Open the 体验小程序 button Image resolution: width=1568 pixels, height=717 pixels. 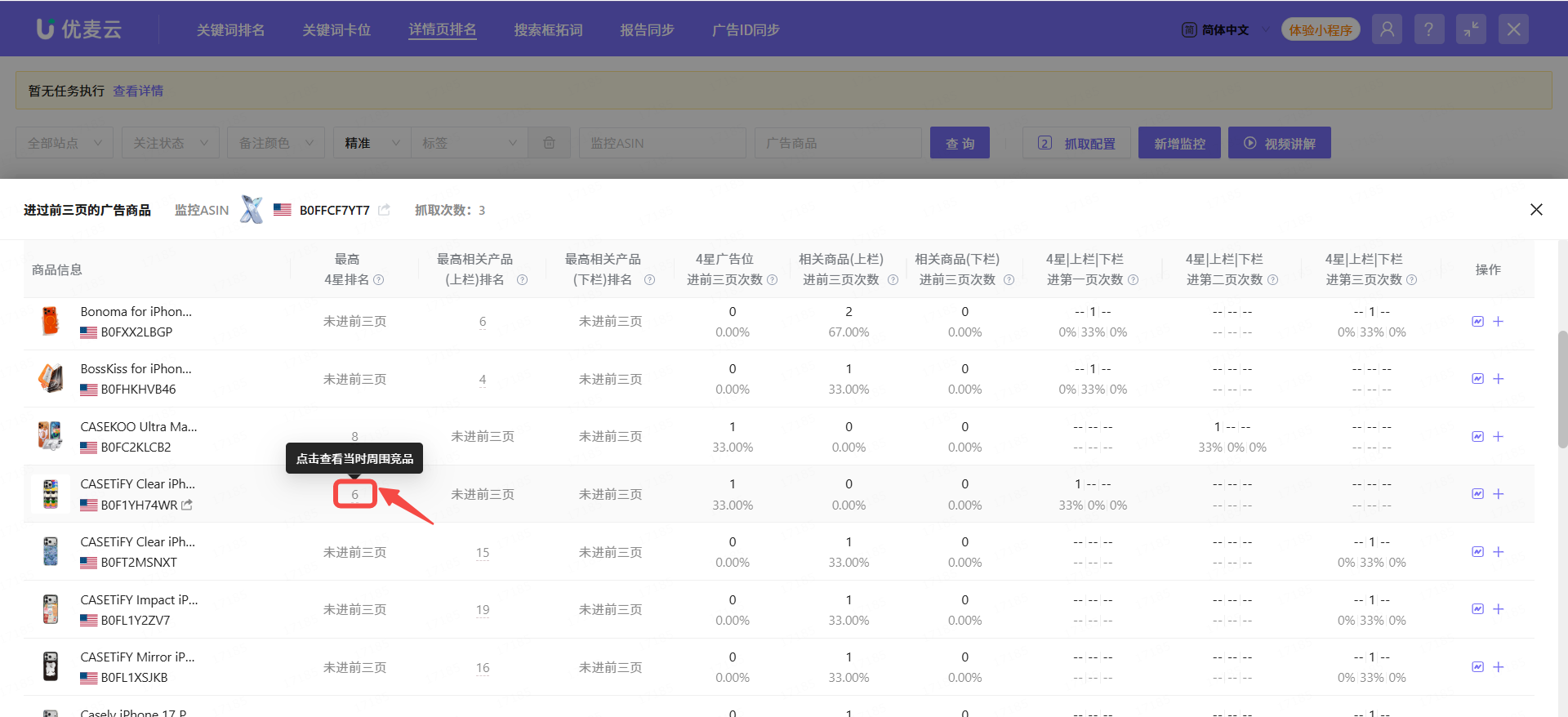[1321, 30]
